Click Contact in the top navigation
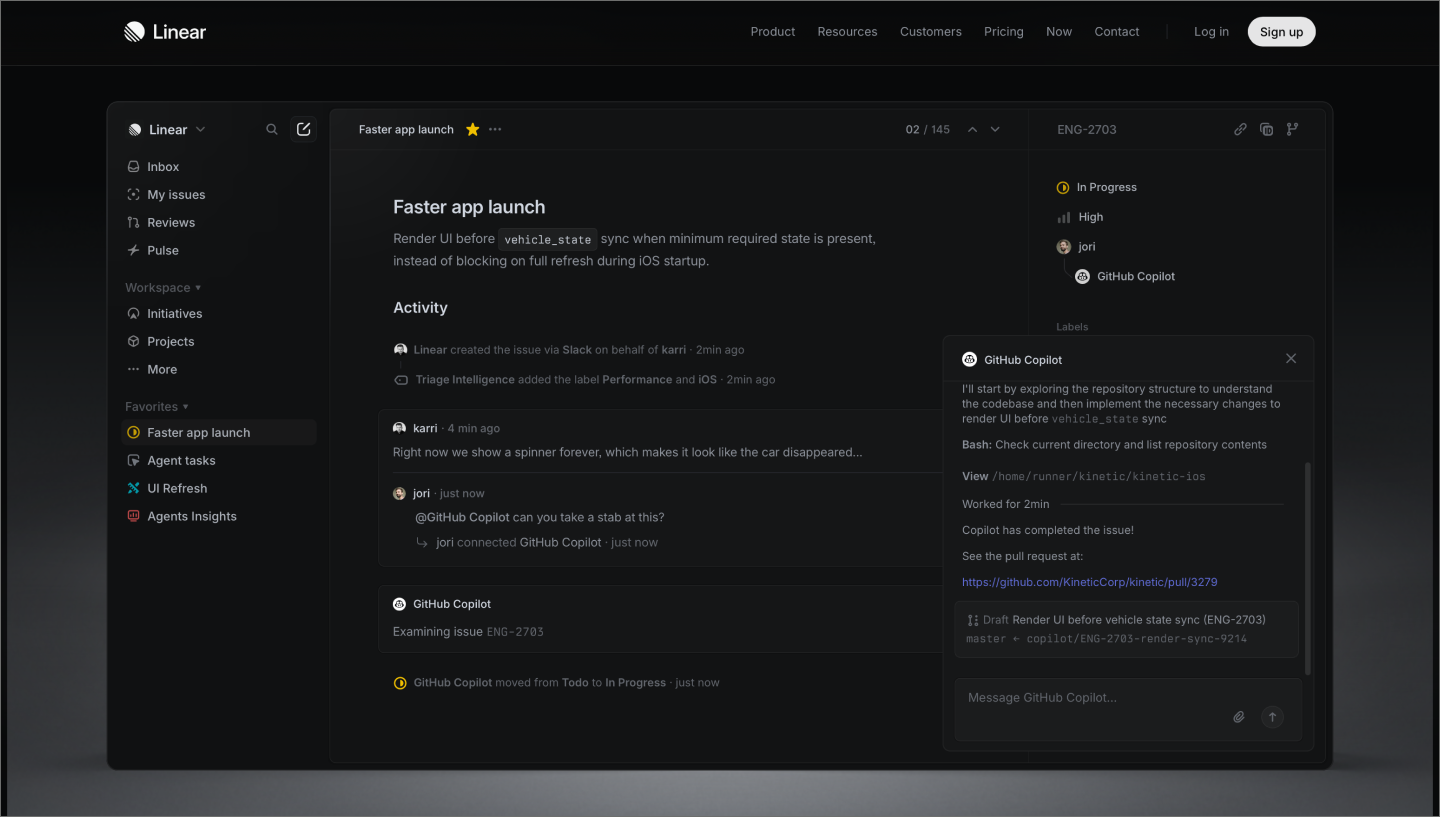The height and width of the screenshot is (817, 1440). click(1117, 32)
